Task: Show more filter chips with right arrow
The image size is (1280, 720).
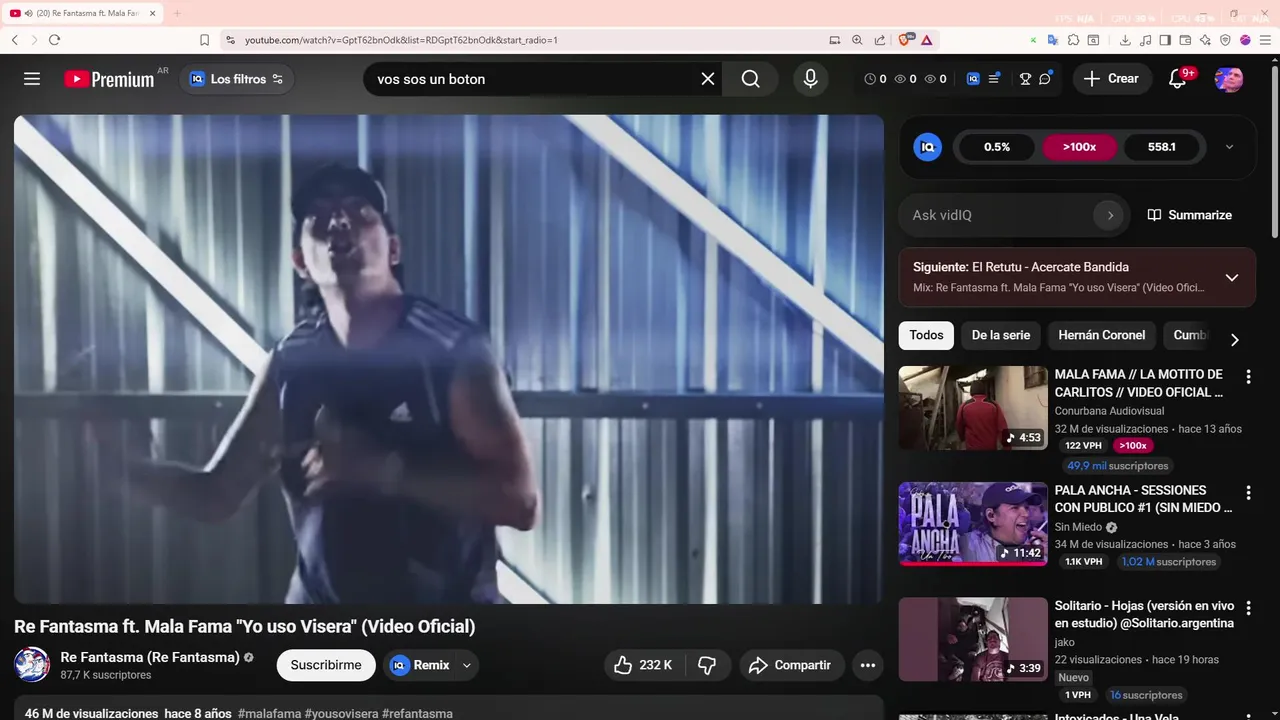Action: click(1234, 340)
